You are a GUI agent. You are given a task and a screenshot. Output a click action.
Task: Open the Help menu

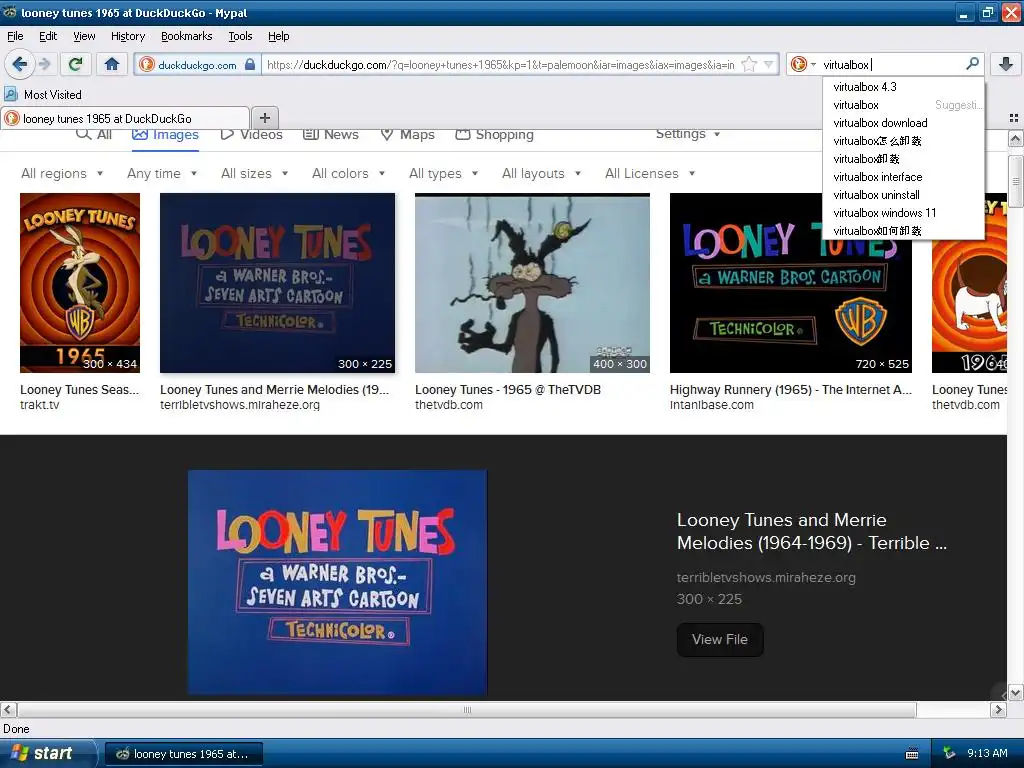278,36
